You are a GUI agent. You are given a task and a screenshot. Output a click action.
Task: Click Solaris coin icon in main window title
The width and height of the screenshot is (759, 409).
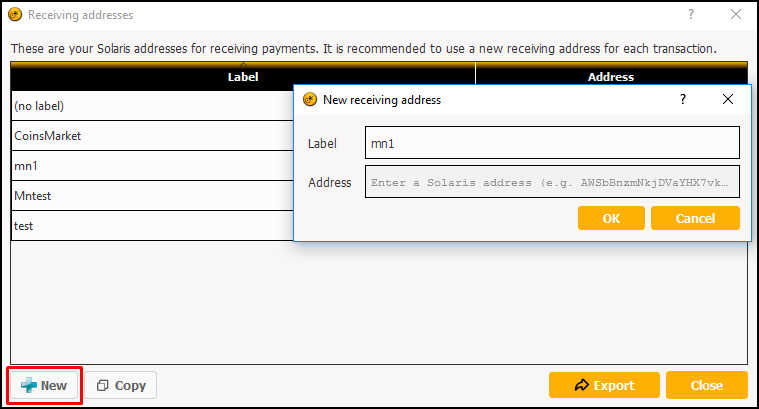tap(15, 15)
